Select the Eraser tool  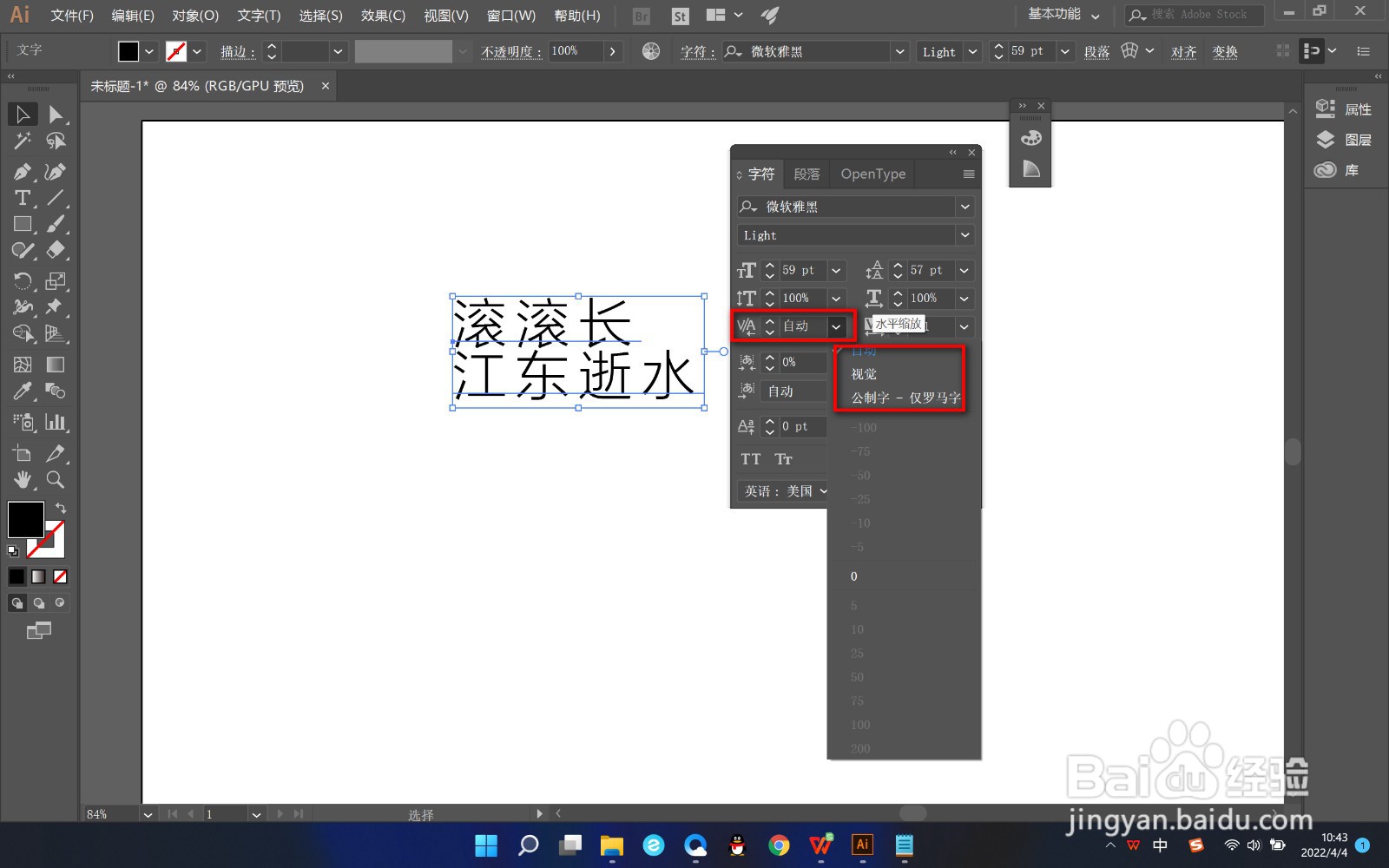[56, 250]
